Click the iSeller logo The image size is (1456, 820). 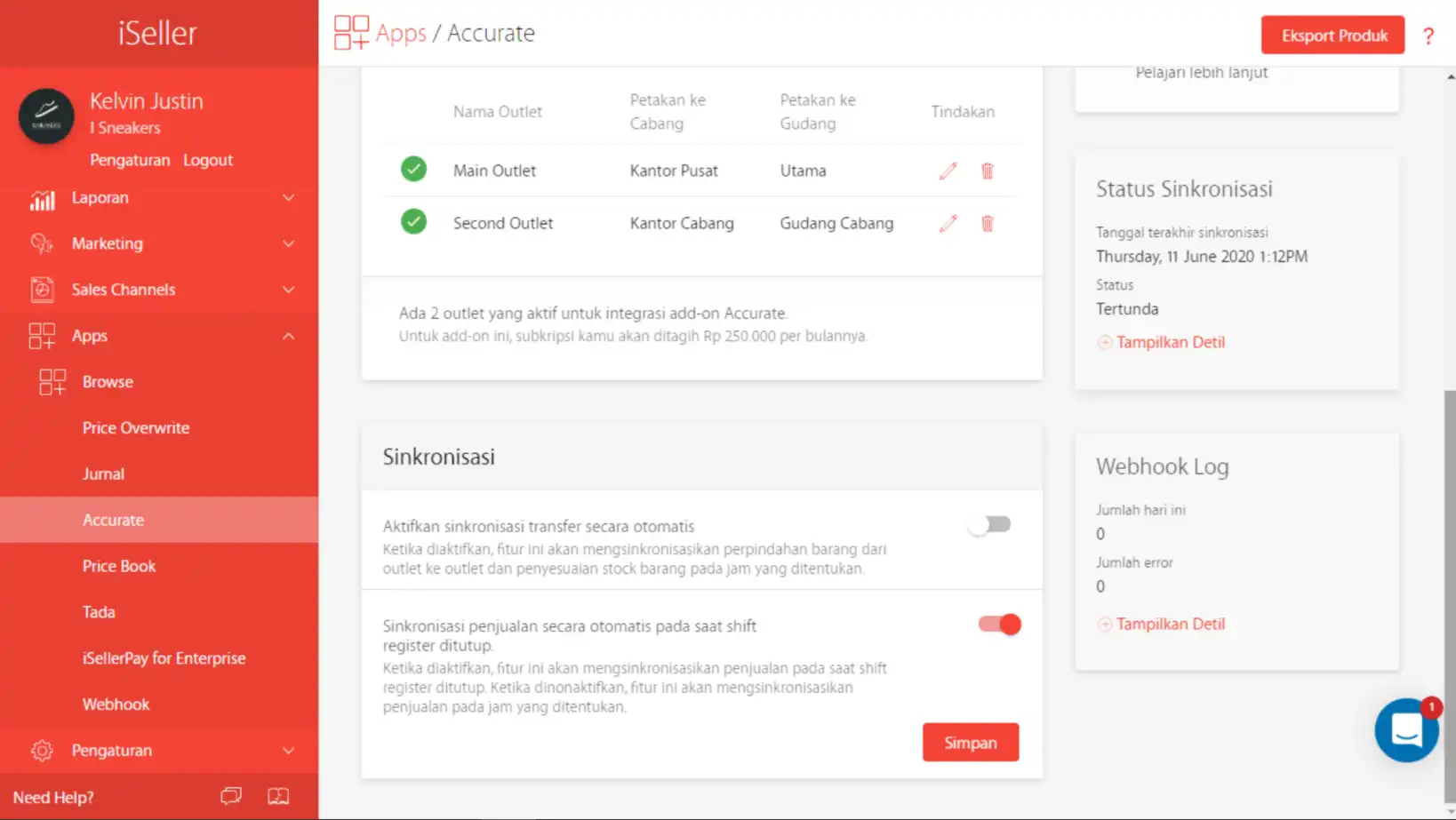[158, 33]
